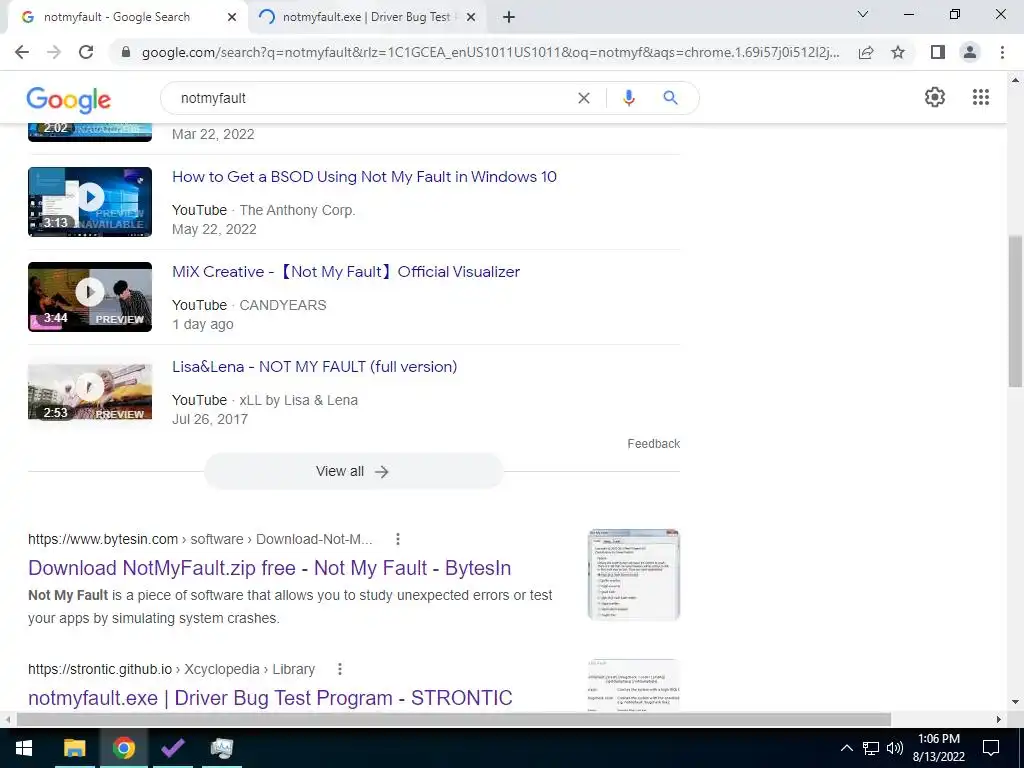Click the 'xLL by Lisa & Lena' channel text
Viewport: 1024px width, 768px height.
298,400
